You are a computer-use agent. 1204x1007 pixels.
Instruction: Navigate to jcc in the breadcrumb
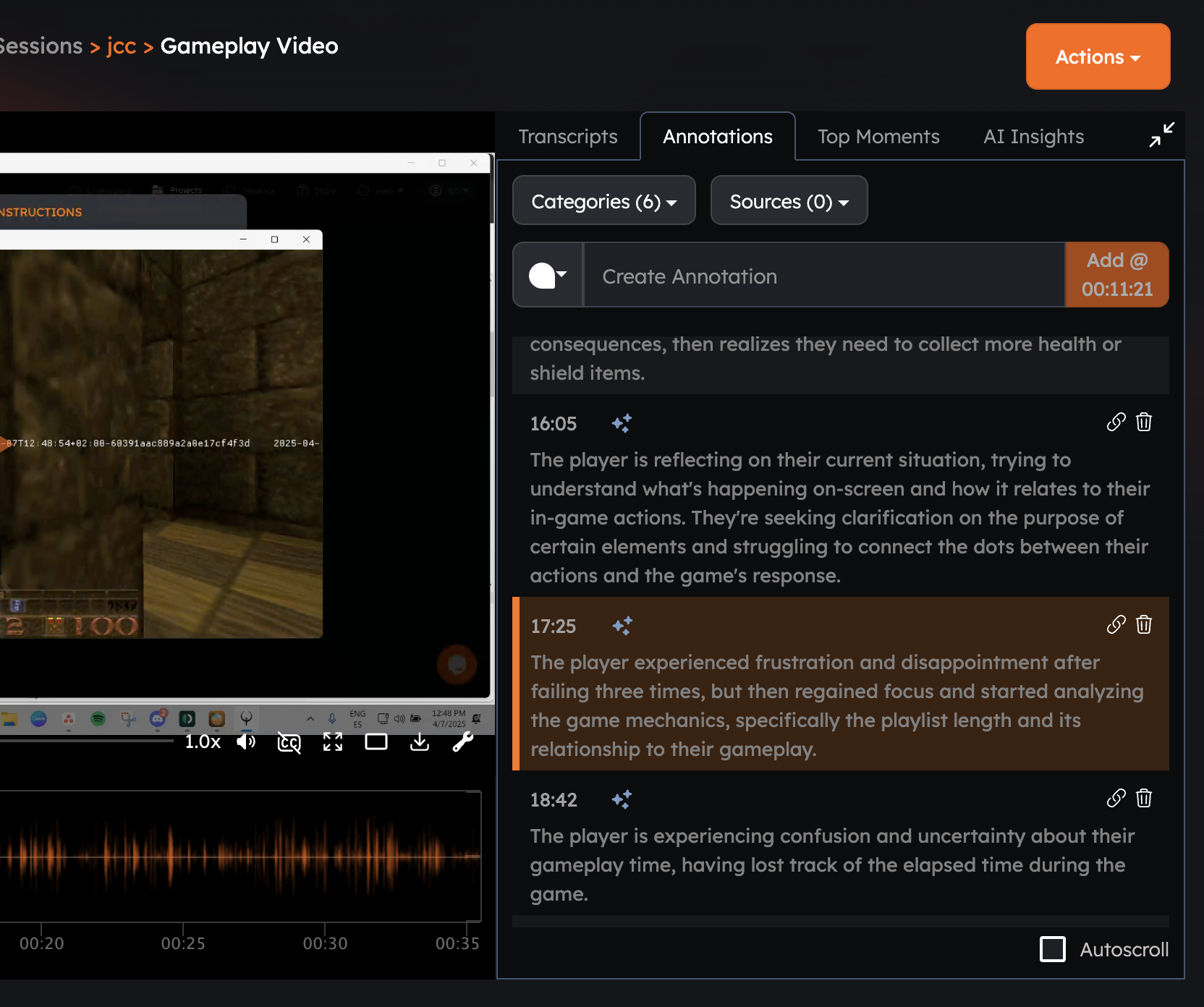pyautogui.click(x=122, y=46)
